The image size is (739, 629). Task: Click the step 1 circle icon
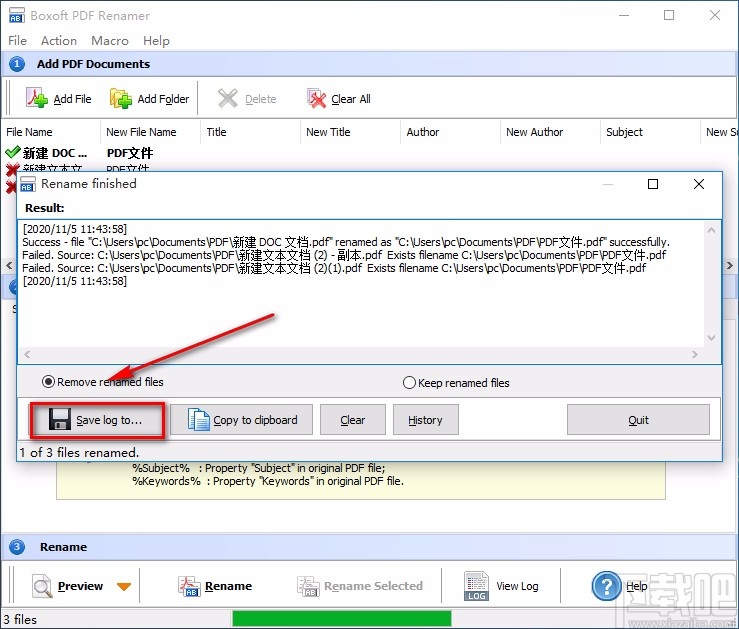pos(17,64)
